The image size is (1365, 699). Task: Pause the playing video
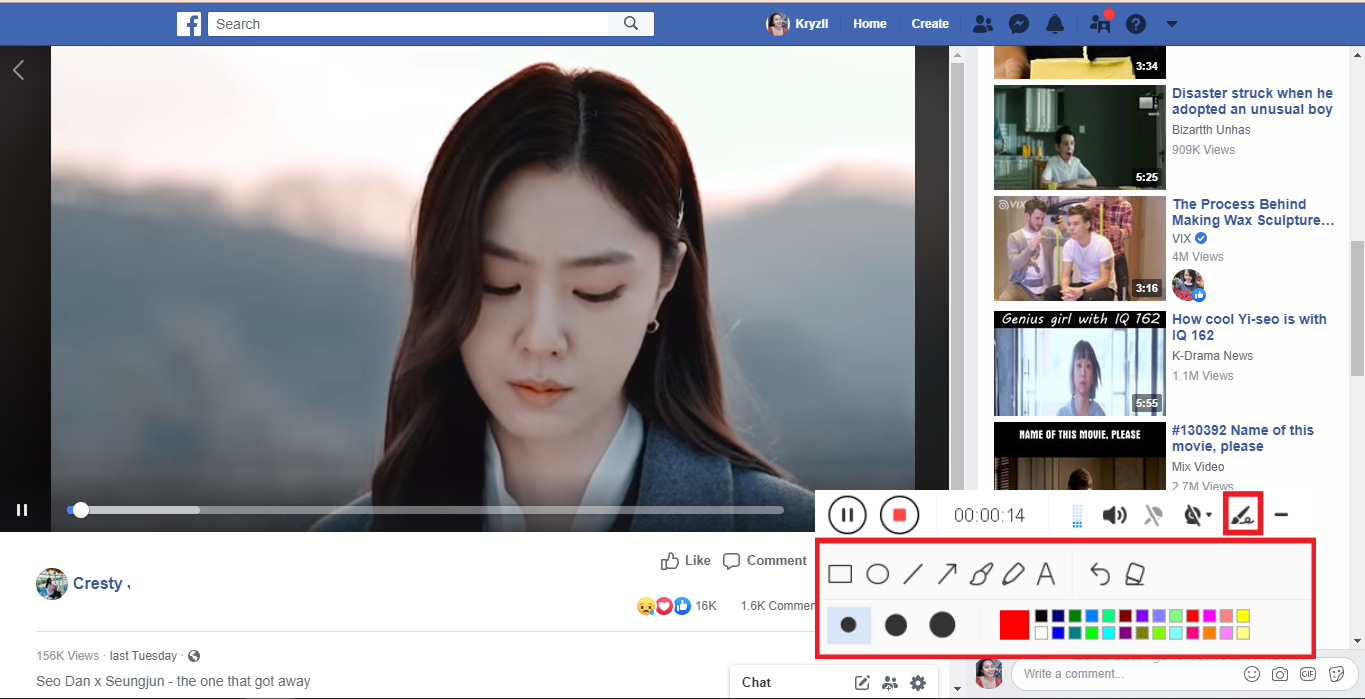22,510
